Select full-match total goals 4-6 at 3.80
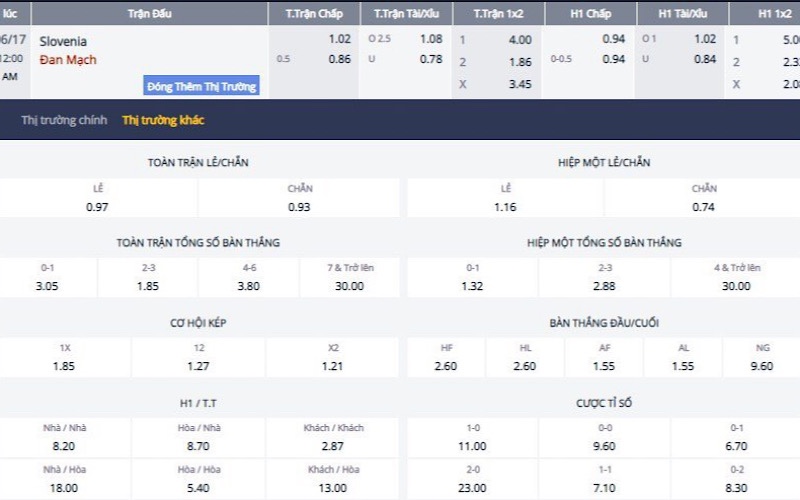The image size is (800, 500). (248, 286)
